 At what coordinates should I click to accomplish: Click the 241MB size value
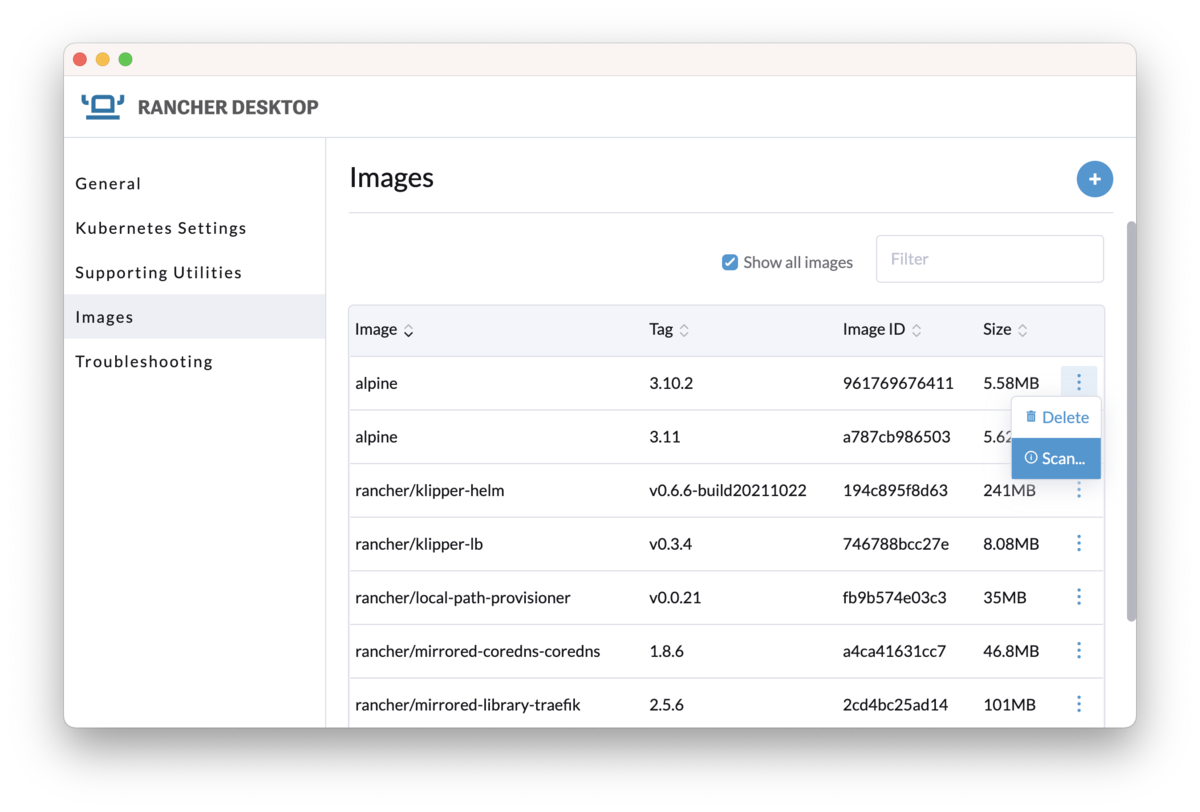point(1009,490)
